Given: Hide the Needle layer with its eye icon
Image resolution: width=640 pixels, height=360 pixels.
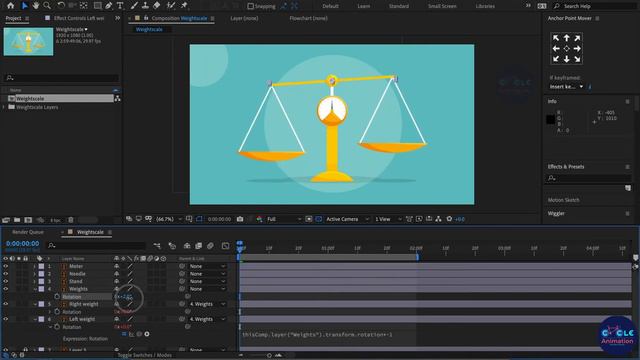Looking at the screenshot, I should coord(6,274).
